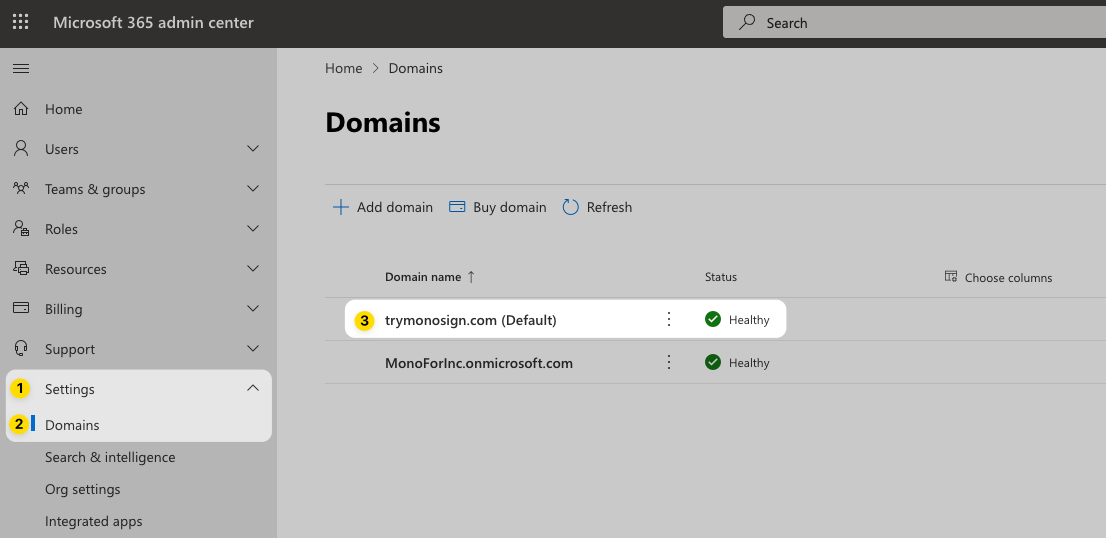Click the green Healthy checkmark for MonoForInc.onmicrosoft.com
This screenshot has height=538, width=1106.
[x=713, y=362]
